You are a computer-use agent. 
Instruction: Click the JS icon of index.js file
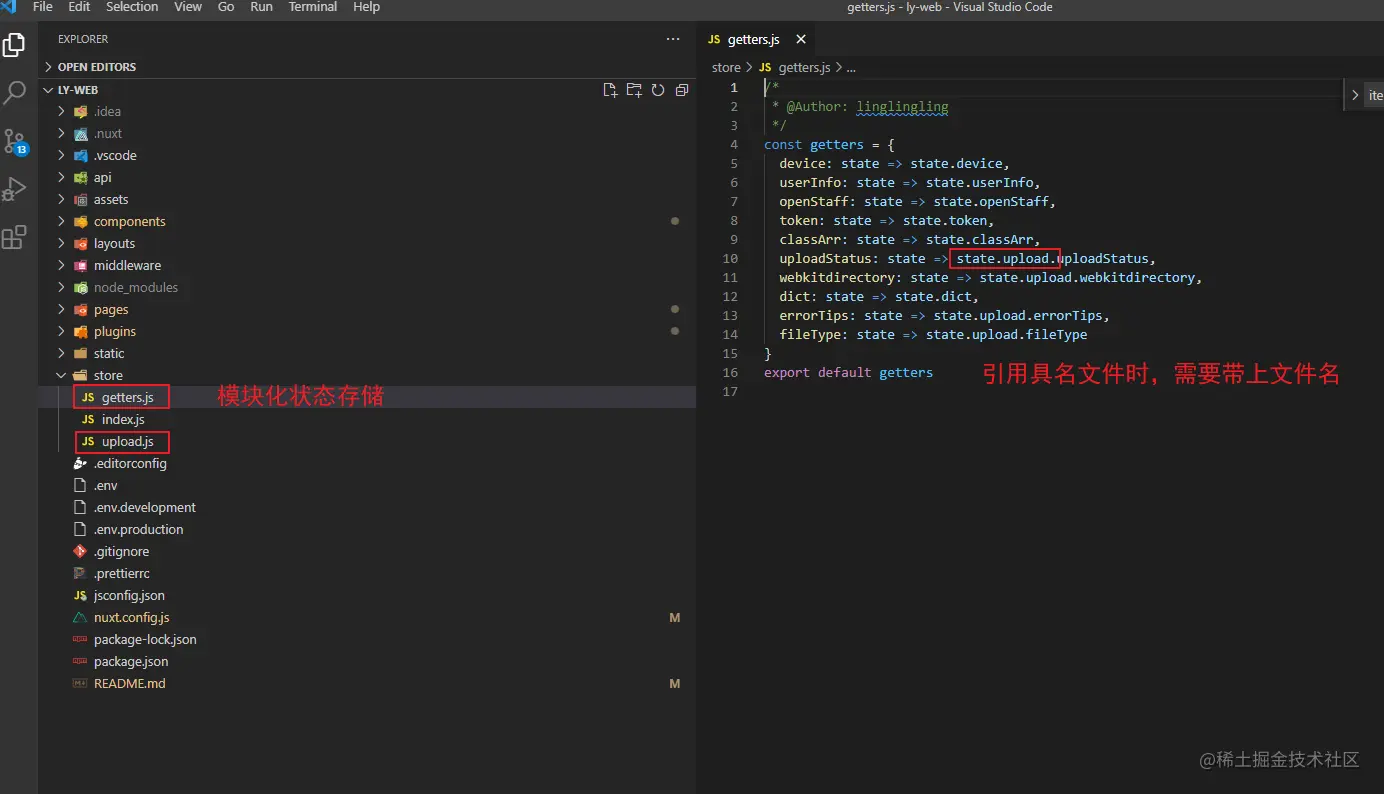pos(88,420)
